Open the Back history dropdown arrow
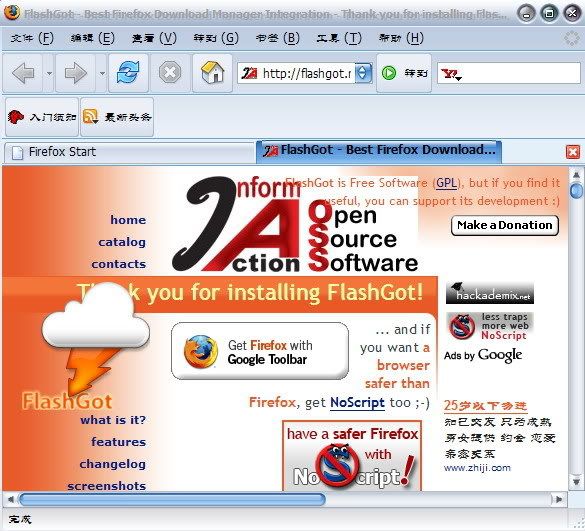 click(49, 73)
